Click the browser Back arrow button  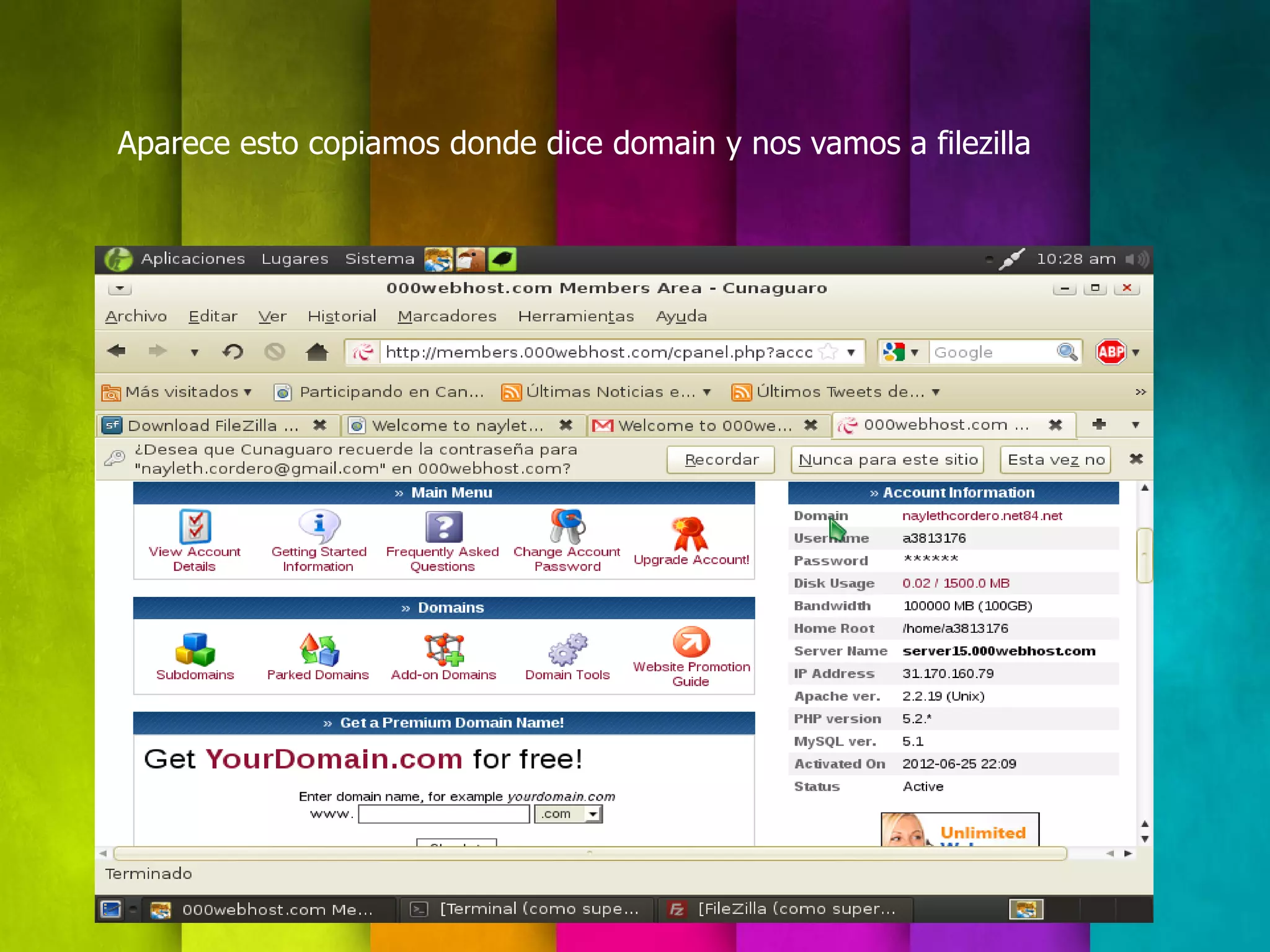[x=116, y=351]
